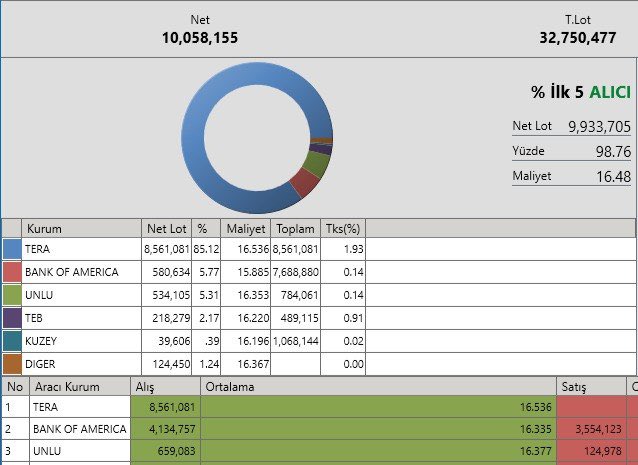The height and width of the screenshot is (465, 638).
Task: Click the purple TEB color swatch
Action: [x=12, y=318]
